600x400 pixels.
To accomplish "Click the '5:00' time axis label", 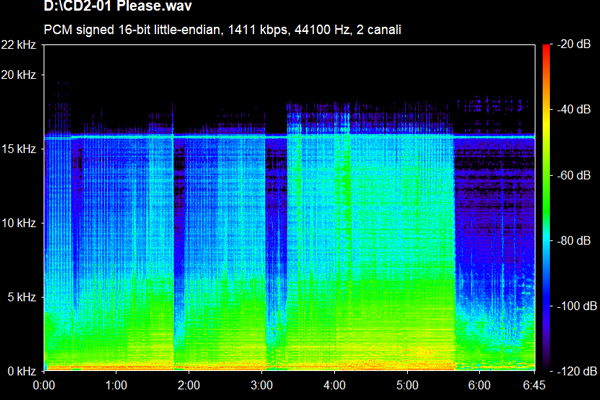I will tap(407, 385).
